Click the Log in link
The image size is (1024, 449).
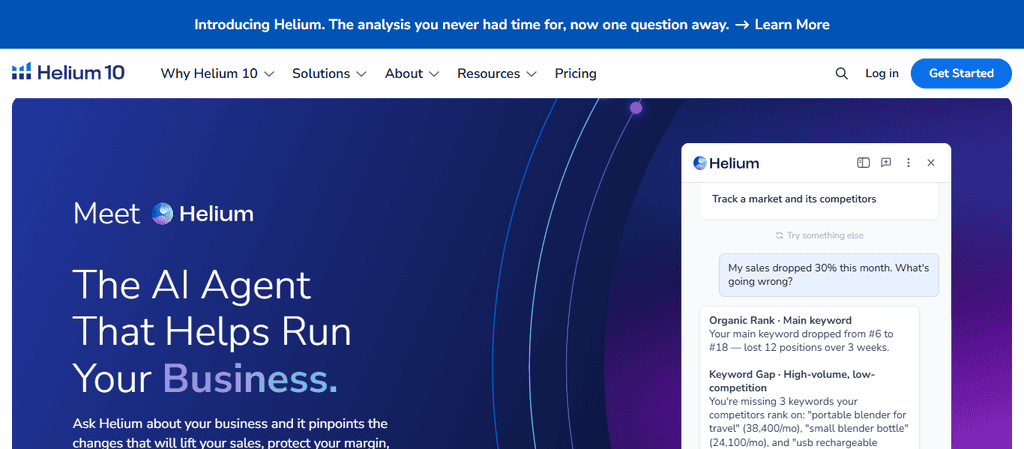(x=882, y=74)
